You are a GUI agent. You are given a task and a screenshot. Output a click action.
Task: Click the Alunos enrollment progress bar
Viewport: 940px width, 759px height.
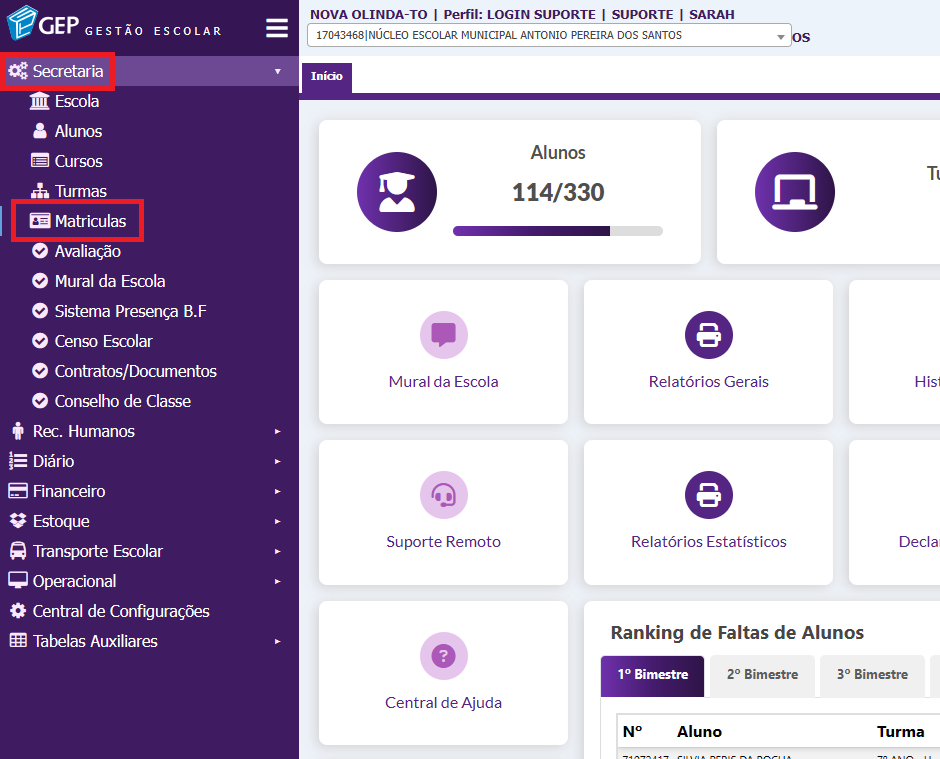coord(557,231)
